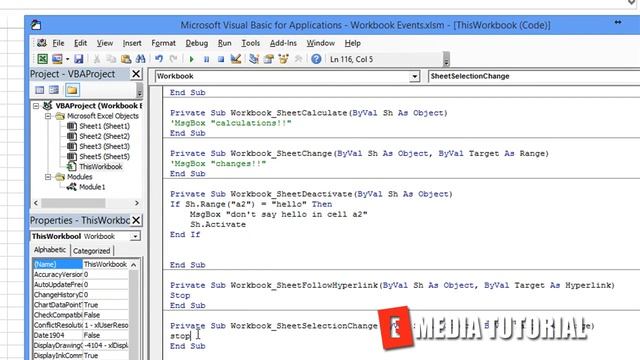Screen dimensions: 640x360
Task: Pause execution with the Break icon
Action: (x=206, y=59)
